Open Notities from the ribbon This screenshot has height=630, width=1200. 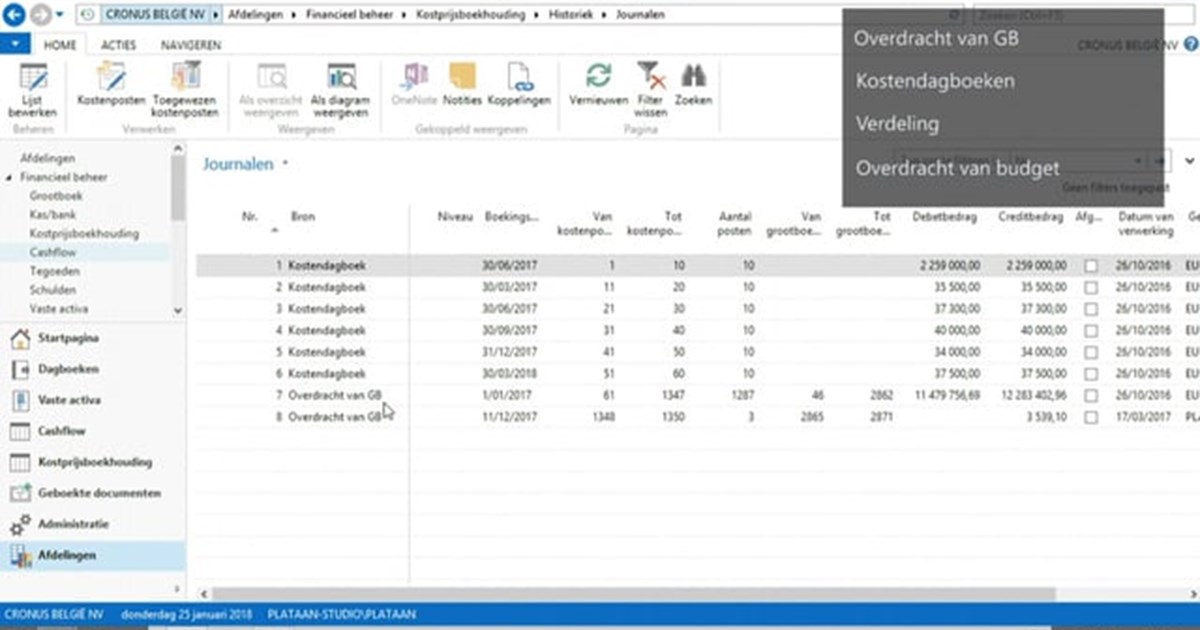[x=462, y=84]
